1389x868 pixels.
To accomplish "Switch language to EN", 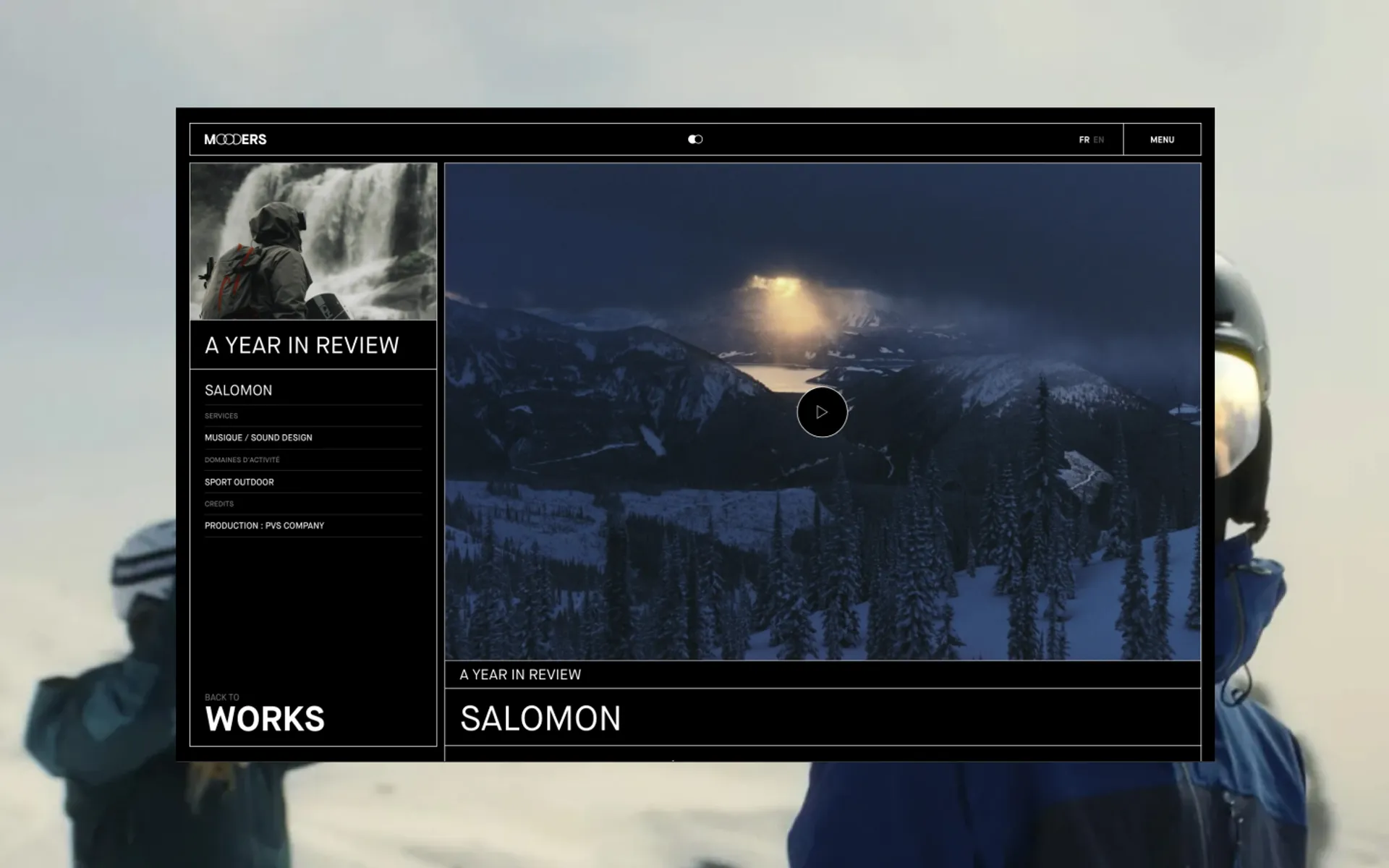I will [1099, 140].
